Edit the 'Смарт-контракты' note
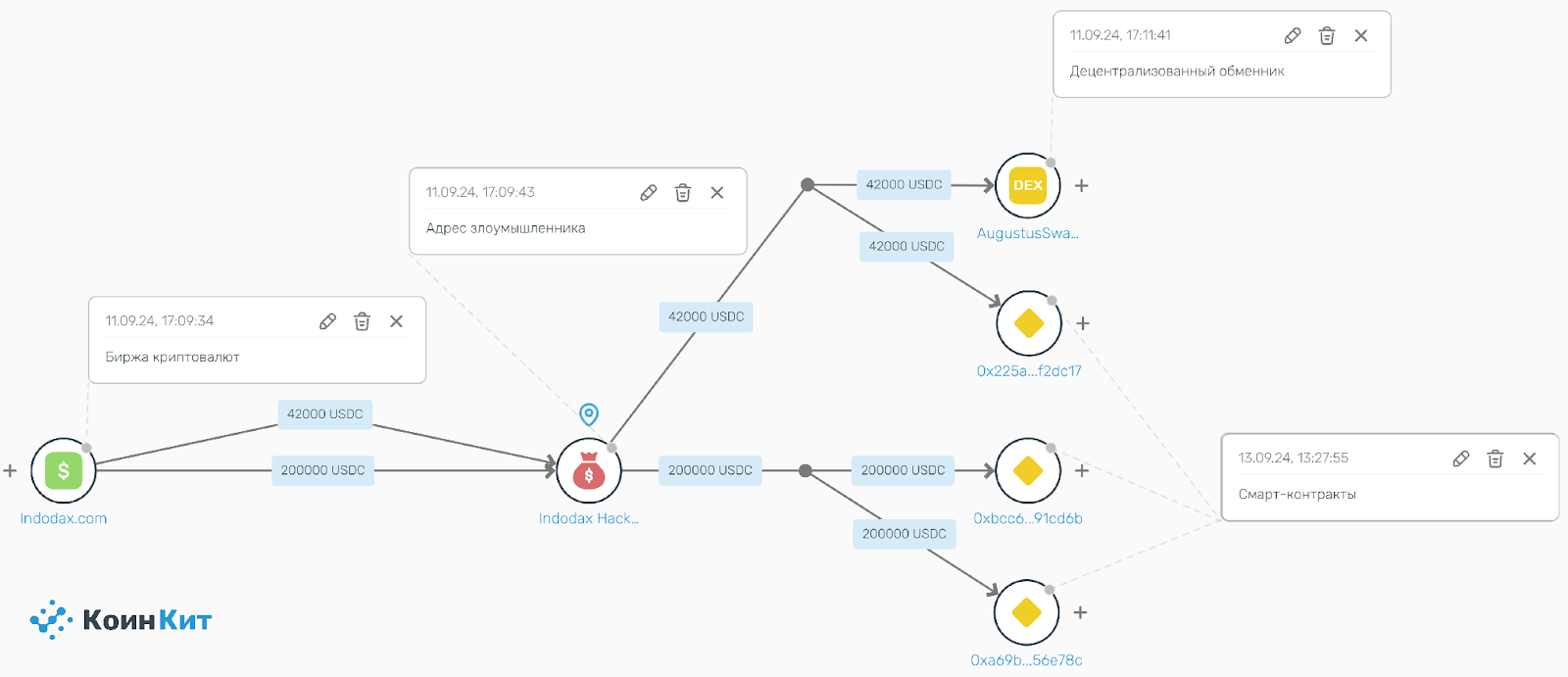The width and height of the screenshot is (1568, 677). point(1461,459)
